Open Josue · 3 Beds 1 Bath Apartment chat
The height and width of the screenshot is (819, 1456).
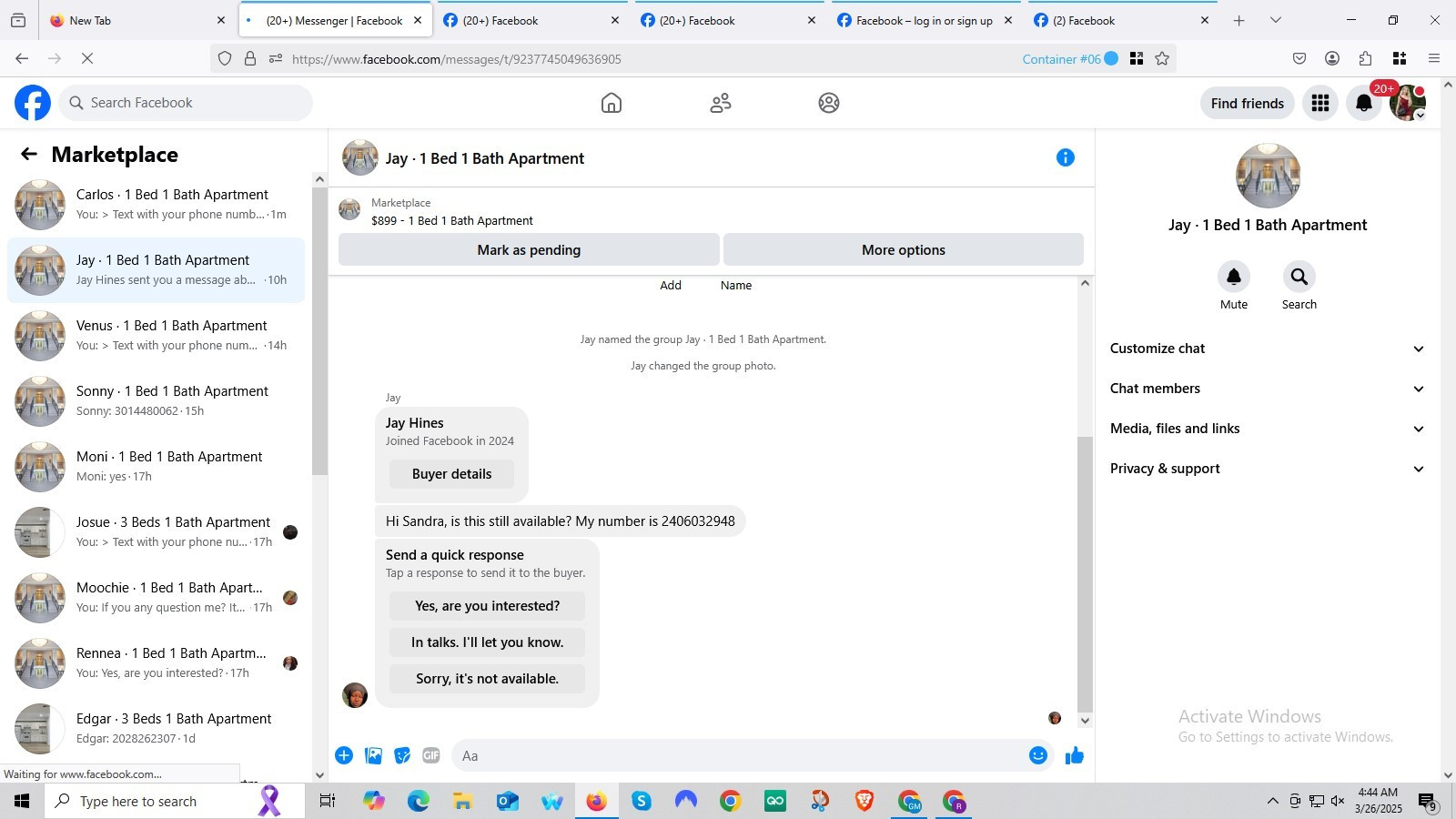(x=156, y=532)
